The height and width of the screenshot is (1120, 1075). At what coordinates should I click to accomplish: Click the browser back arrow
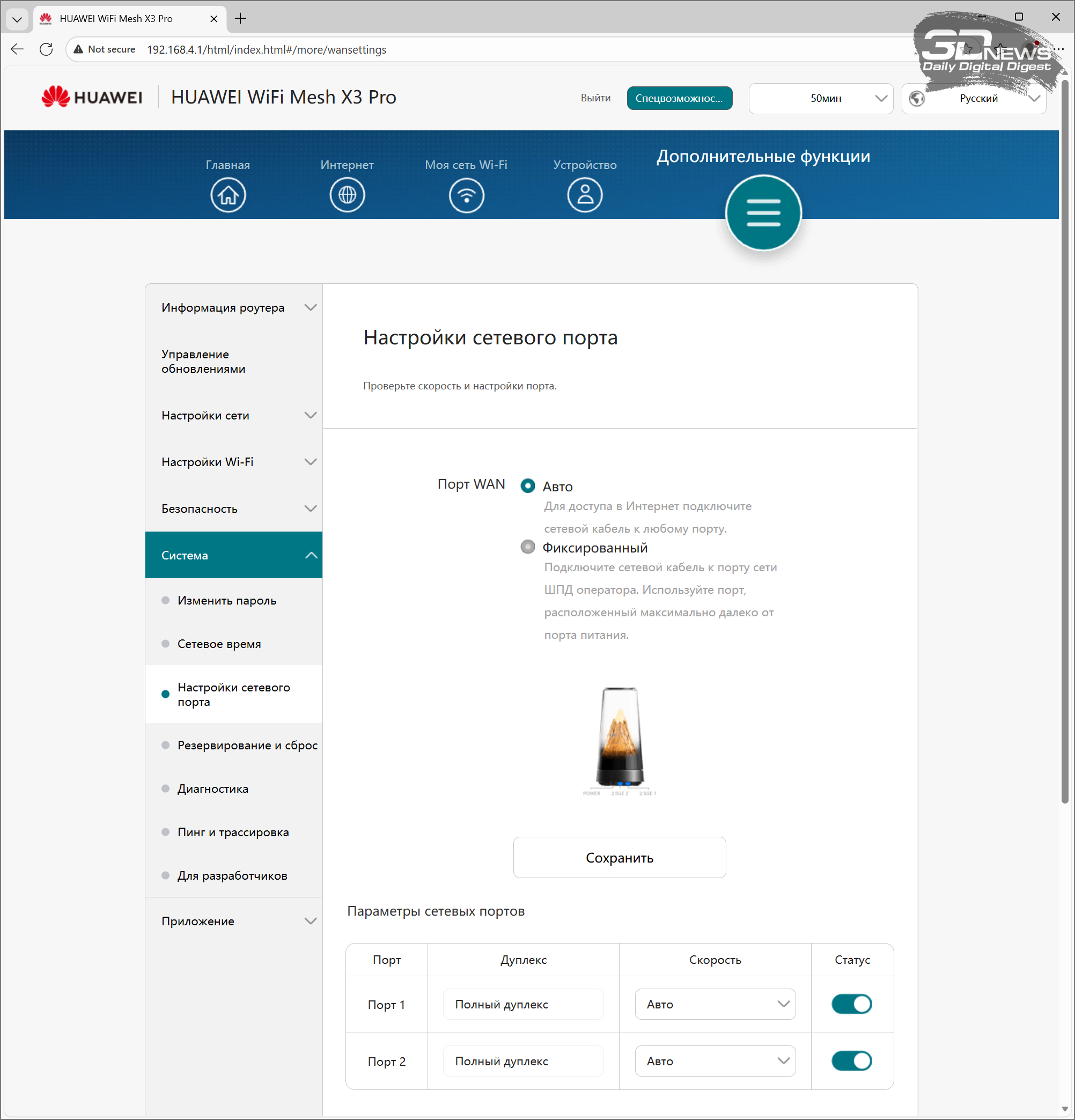pos(17,50)
